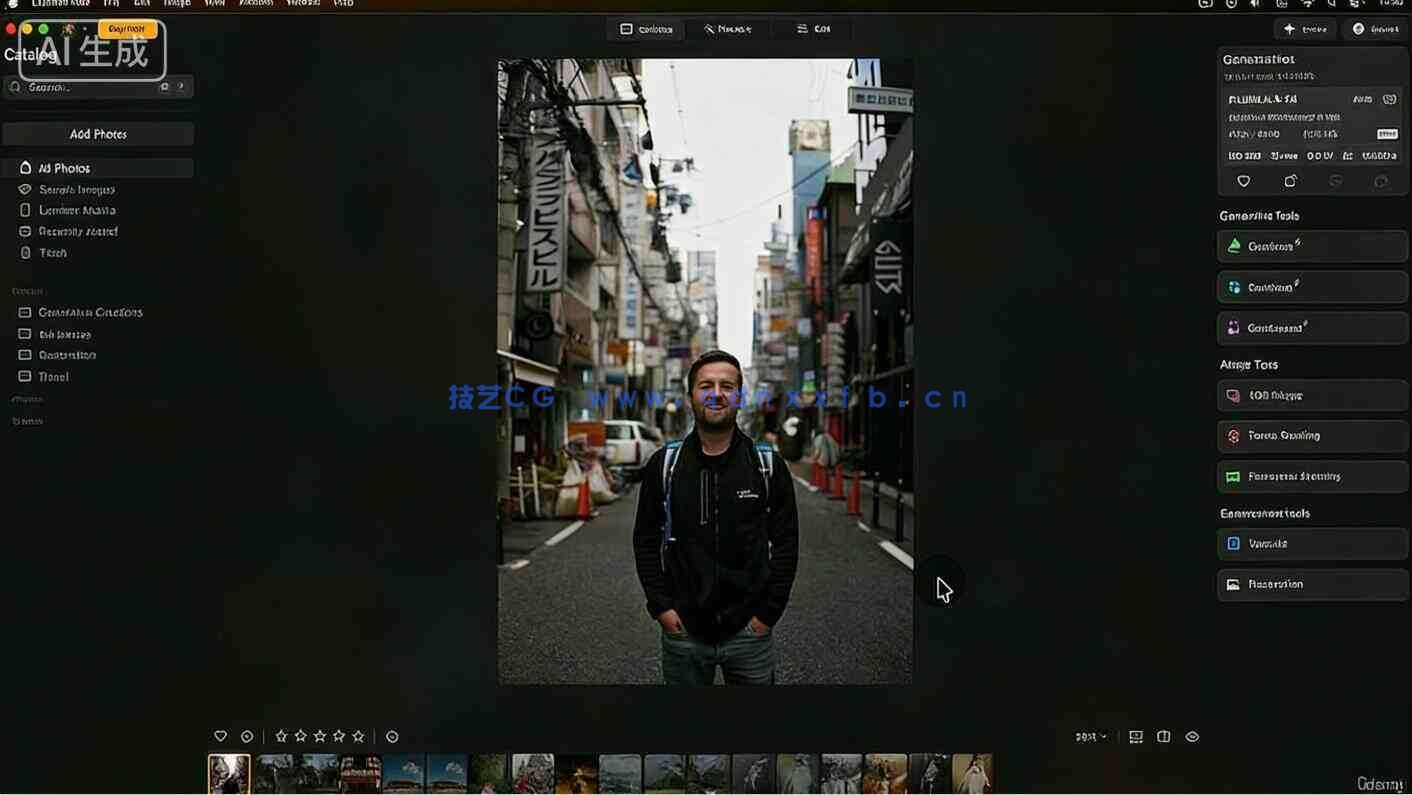Image resolution: width=1412 pixels, height=795 pixels.
Task: Click the heart favorite icon below the photo
Action: click(x=221, y=736)
